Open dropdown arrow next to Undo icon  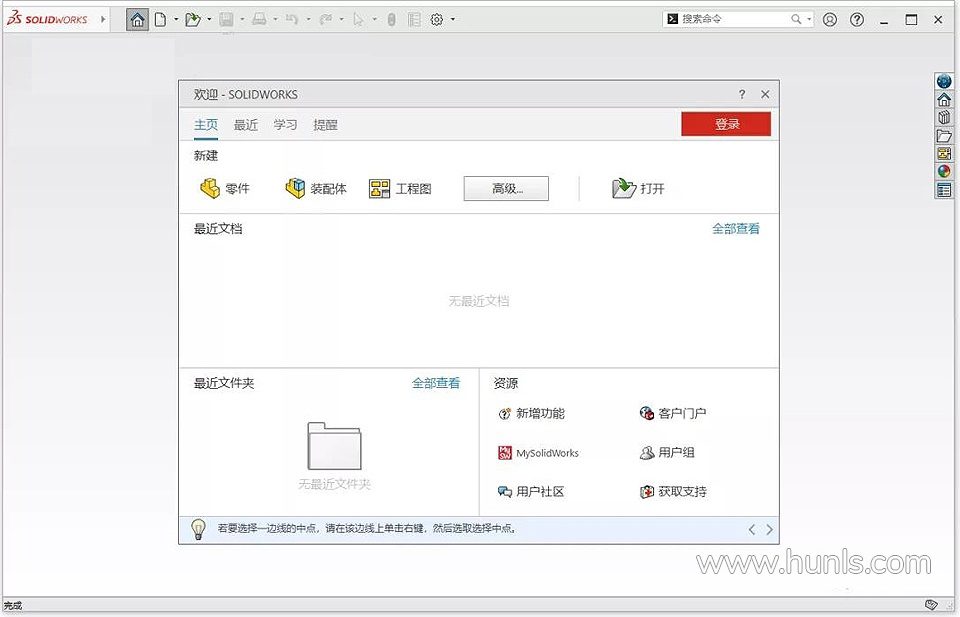tap(308, 20)
